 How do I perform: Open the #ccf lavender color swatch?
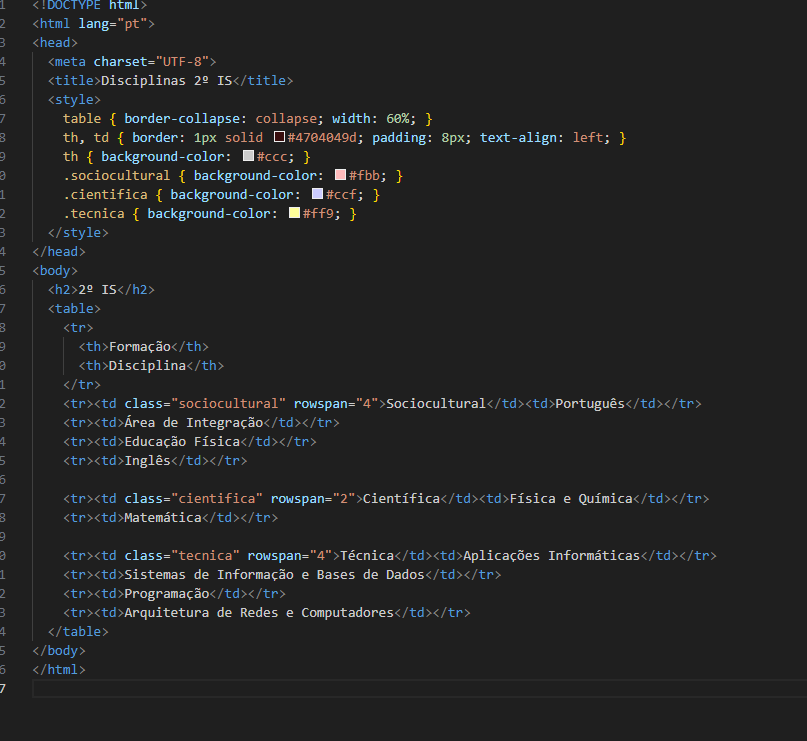[x=318, y=195]
